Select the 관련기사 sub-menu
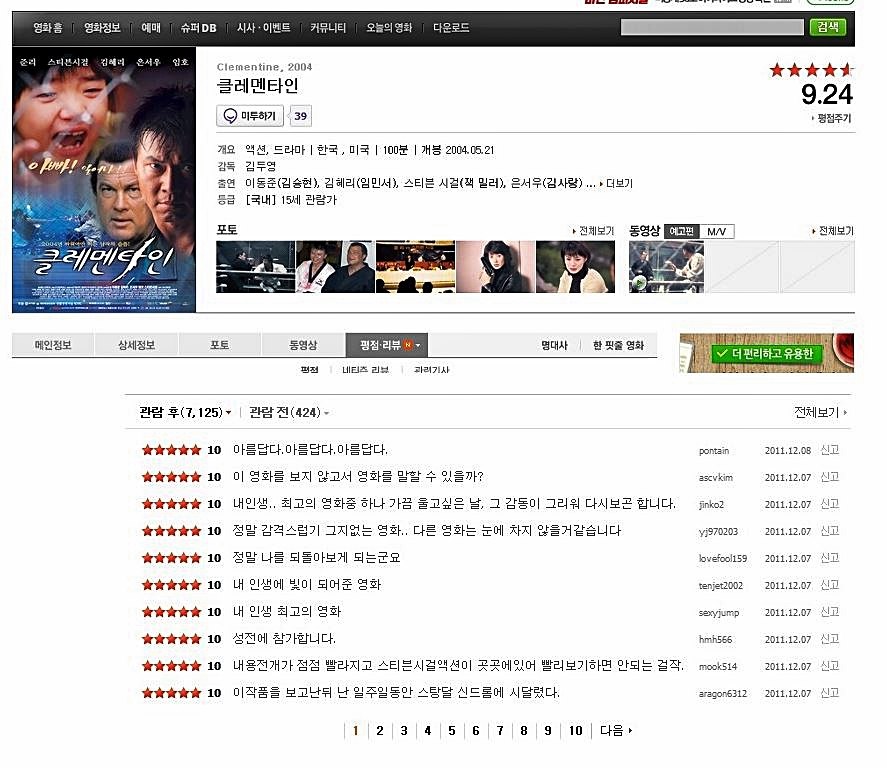 (x=431, y=370)
